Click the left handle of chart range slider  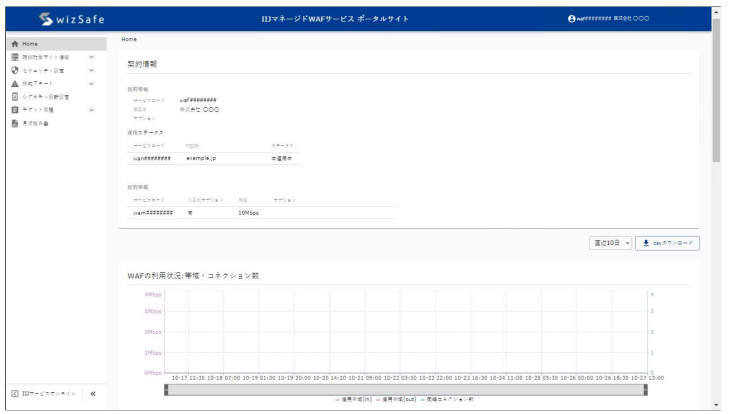(x=166, y=389)
